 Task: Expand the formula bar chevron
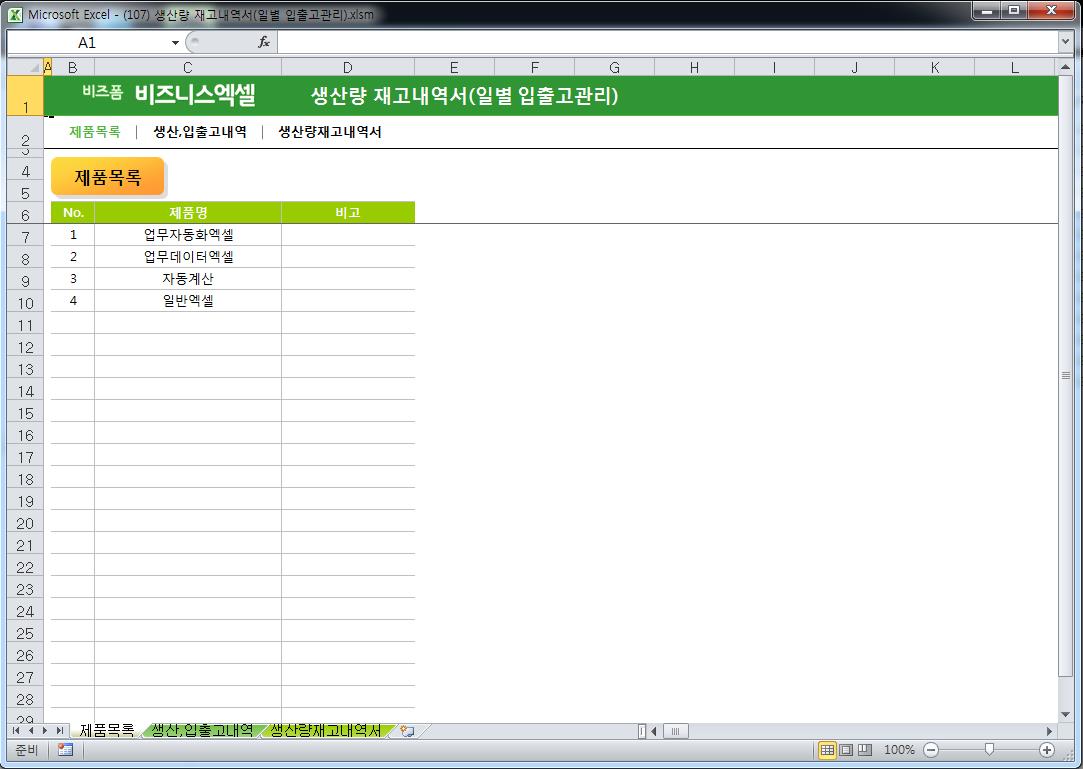tap(1064, 42)
